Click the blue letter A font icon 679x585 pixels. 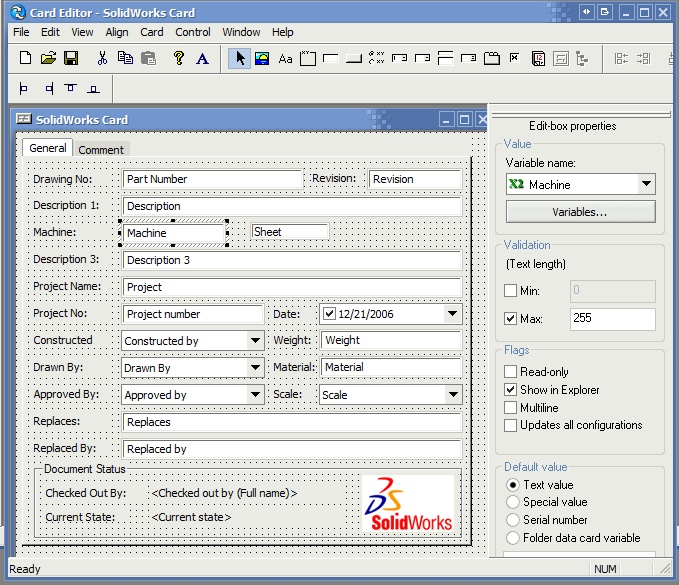pyautogui.click(x=202, y=58)
